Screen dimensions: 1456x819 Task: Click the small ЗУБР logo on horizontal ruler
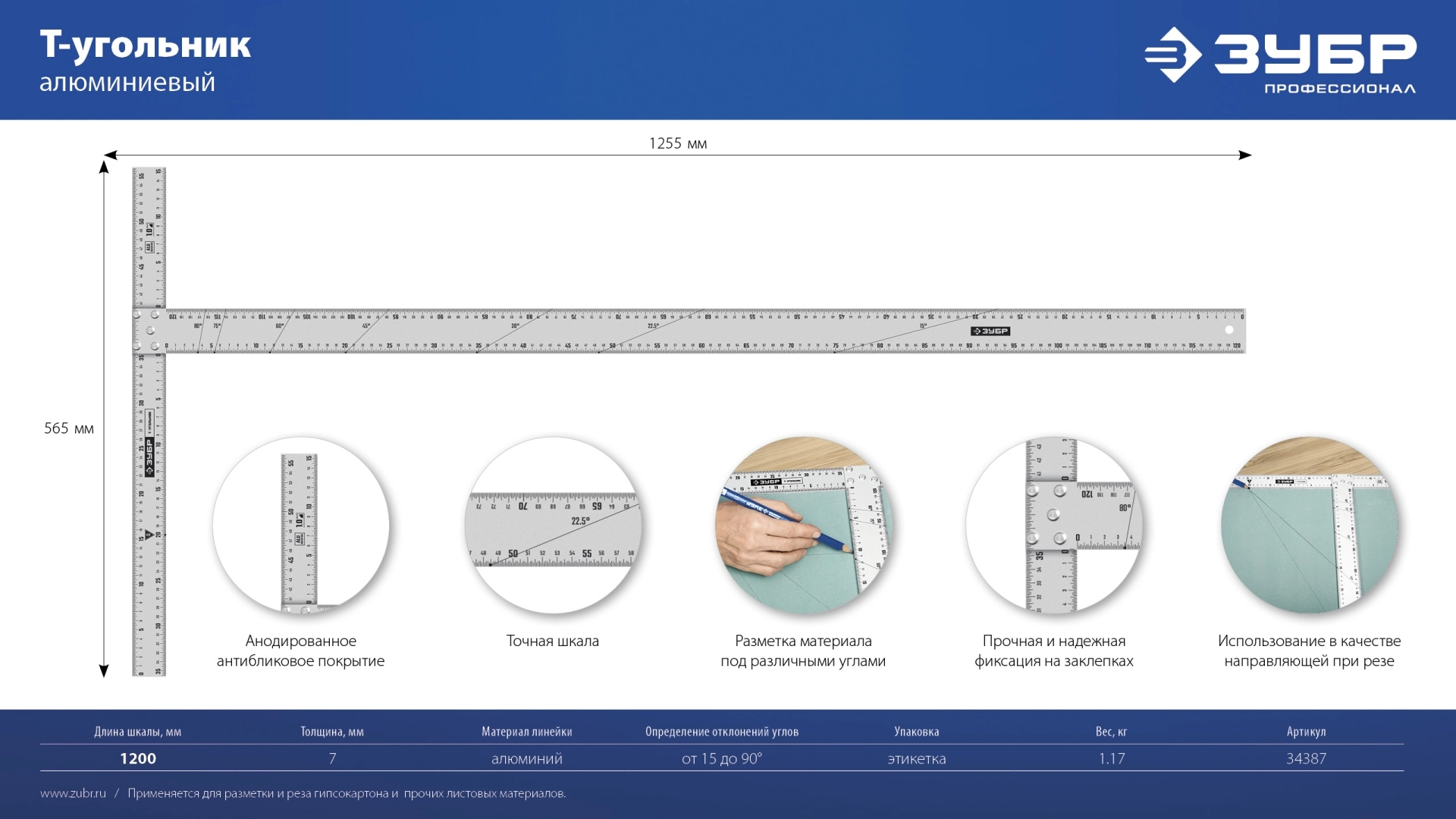[x=990, y=331]
